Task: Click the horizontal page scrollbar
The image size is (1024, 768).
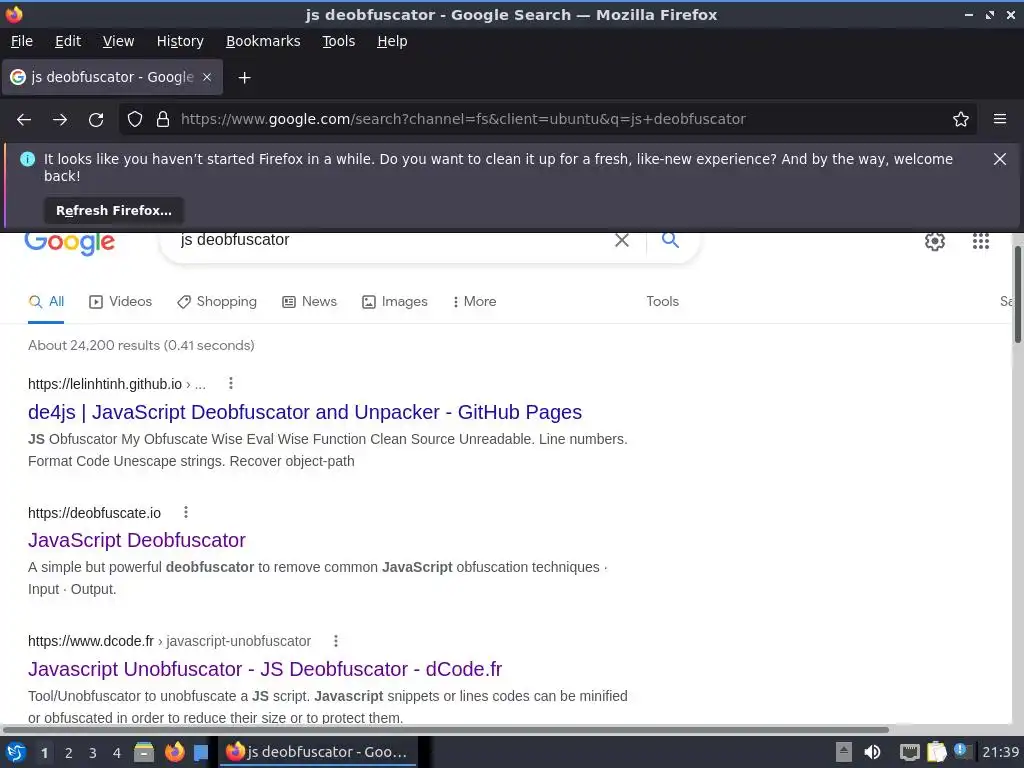Action: pos(445,729)
